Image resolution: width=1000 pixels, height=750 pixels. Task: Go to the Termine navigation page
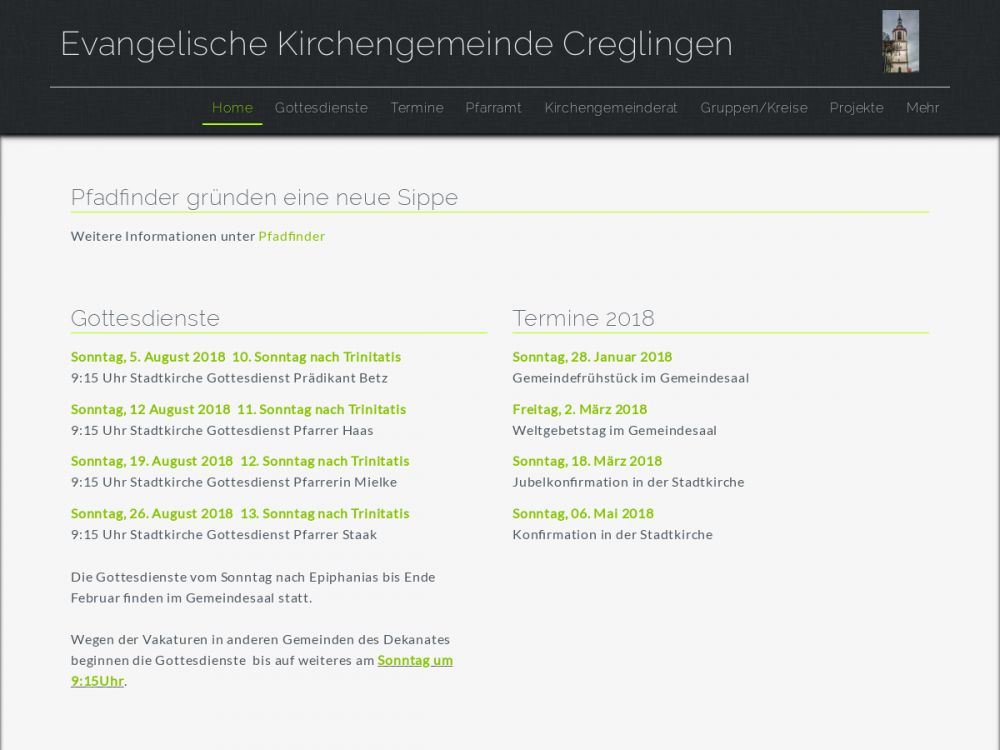coord(417,108)
